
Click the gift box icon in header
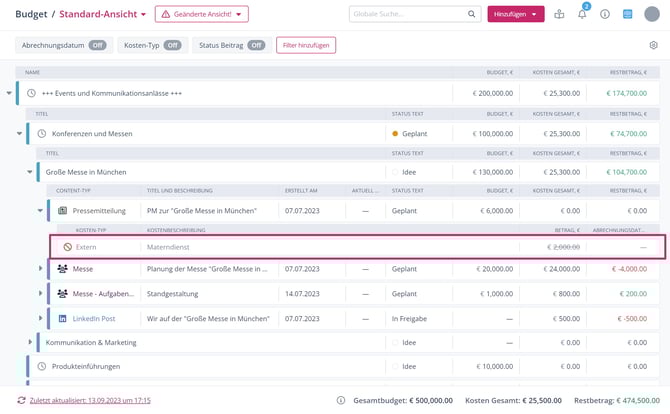(x=559, y=14)
